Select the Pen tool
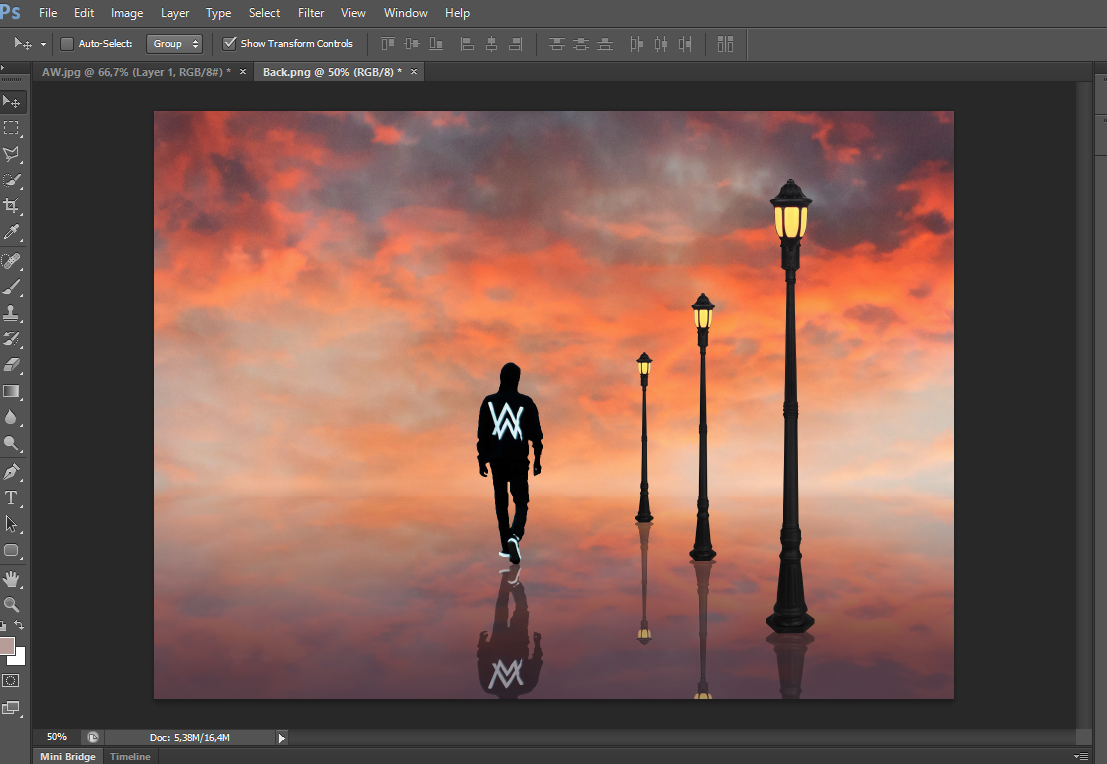This screenshot has width=1107, height=764. click(x=11, y=472)
